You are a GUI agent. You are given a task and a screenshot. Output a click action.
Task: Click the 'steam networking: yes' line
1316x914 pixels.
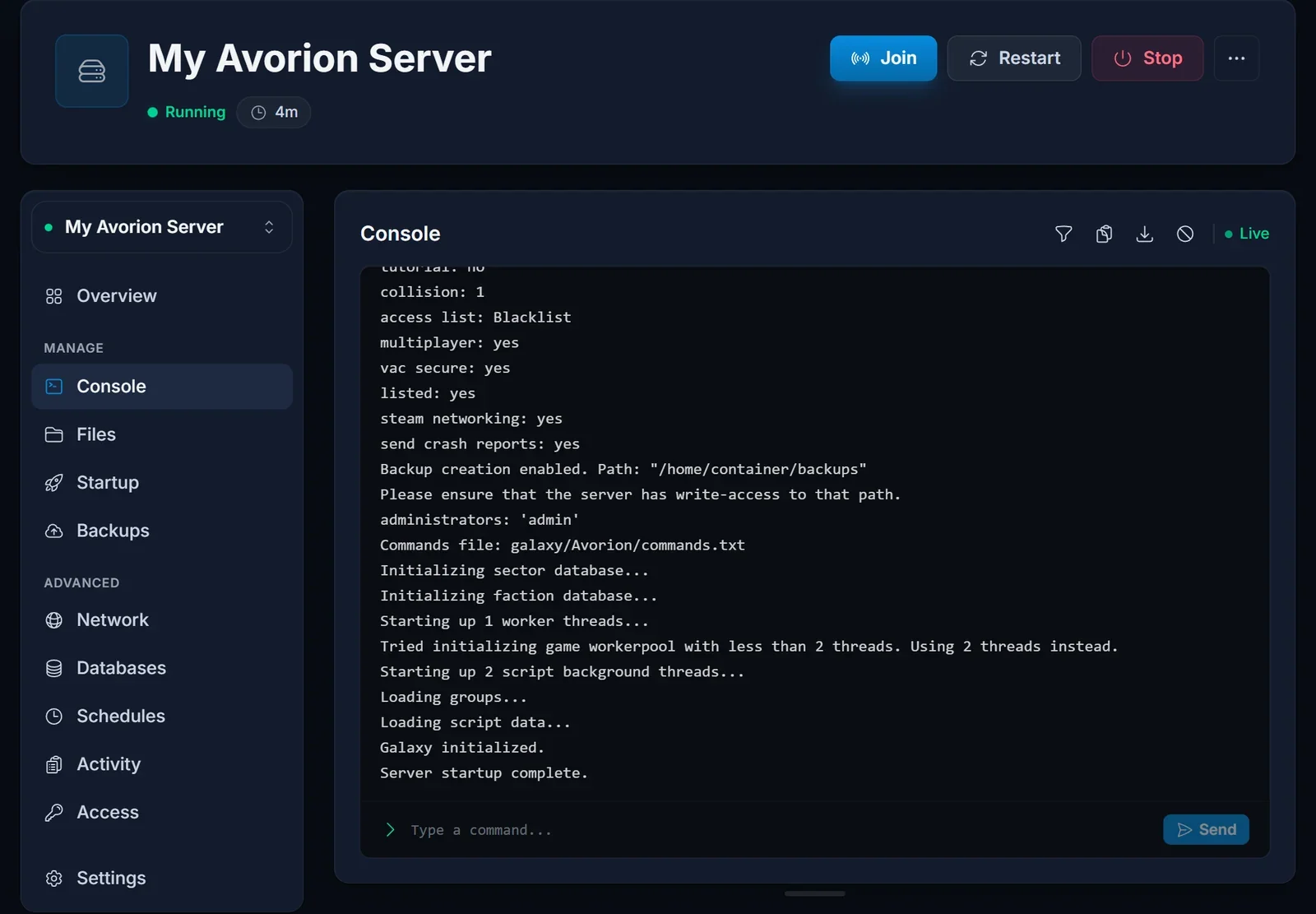471,419
